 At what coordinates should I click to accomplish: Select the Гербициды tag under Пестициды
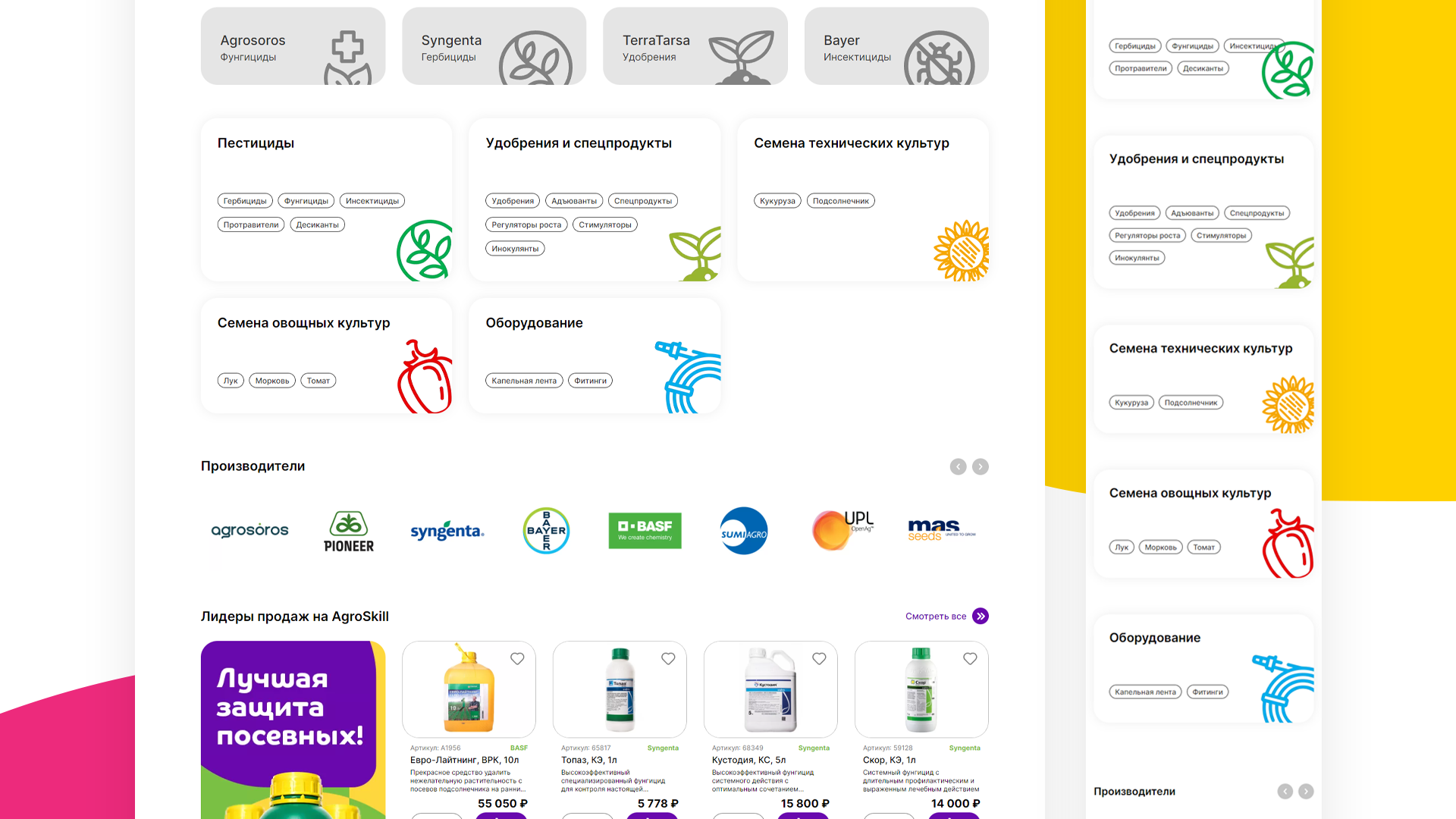(x=245, y=201)
